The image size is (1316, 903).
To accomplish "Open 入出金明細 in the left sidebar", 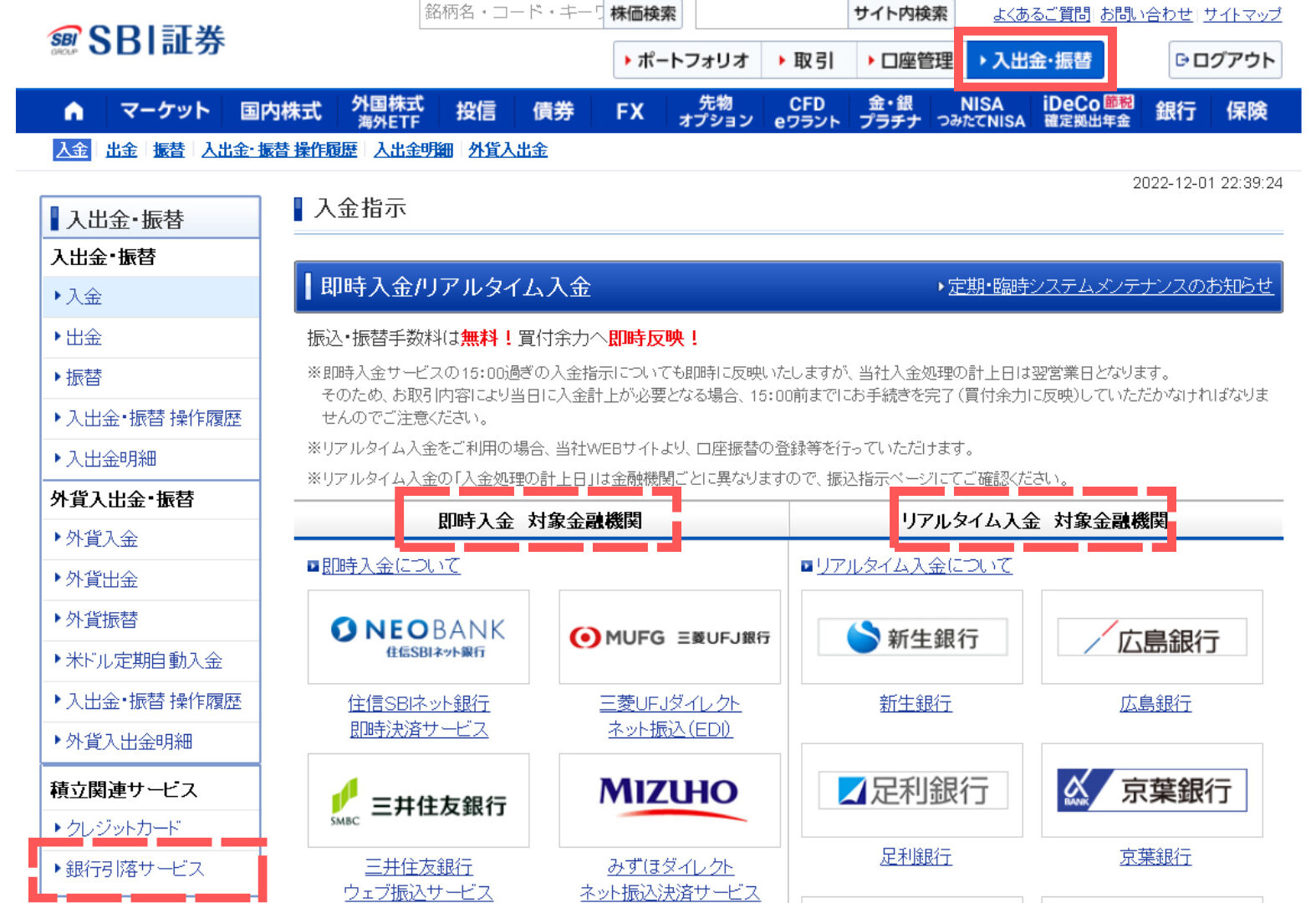I will coord(150,459).
